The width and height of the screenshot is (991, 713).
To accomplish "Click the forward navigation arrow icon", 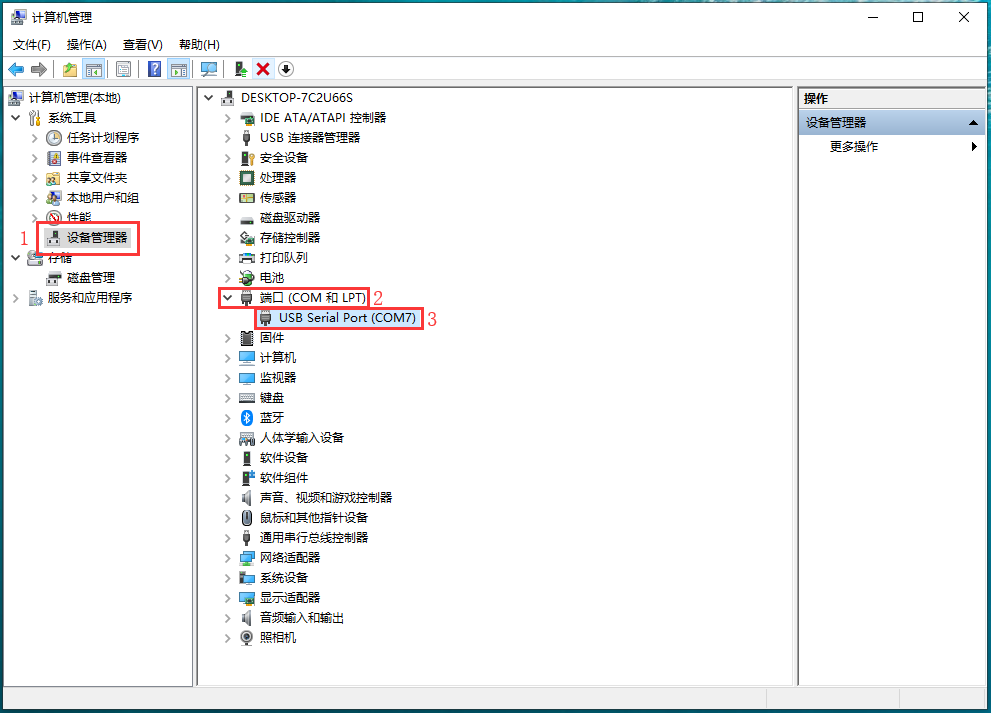I will click(38, 68).
